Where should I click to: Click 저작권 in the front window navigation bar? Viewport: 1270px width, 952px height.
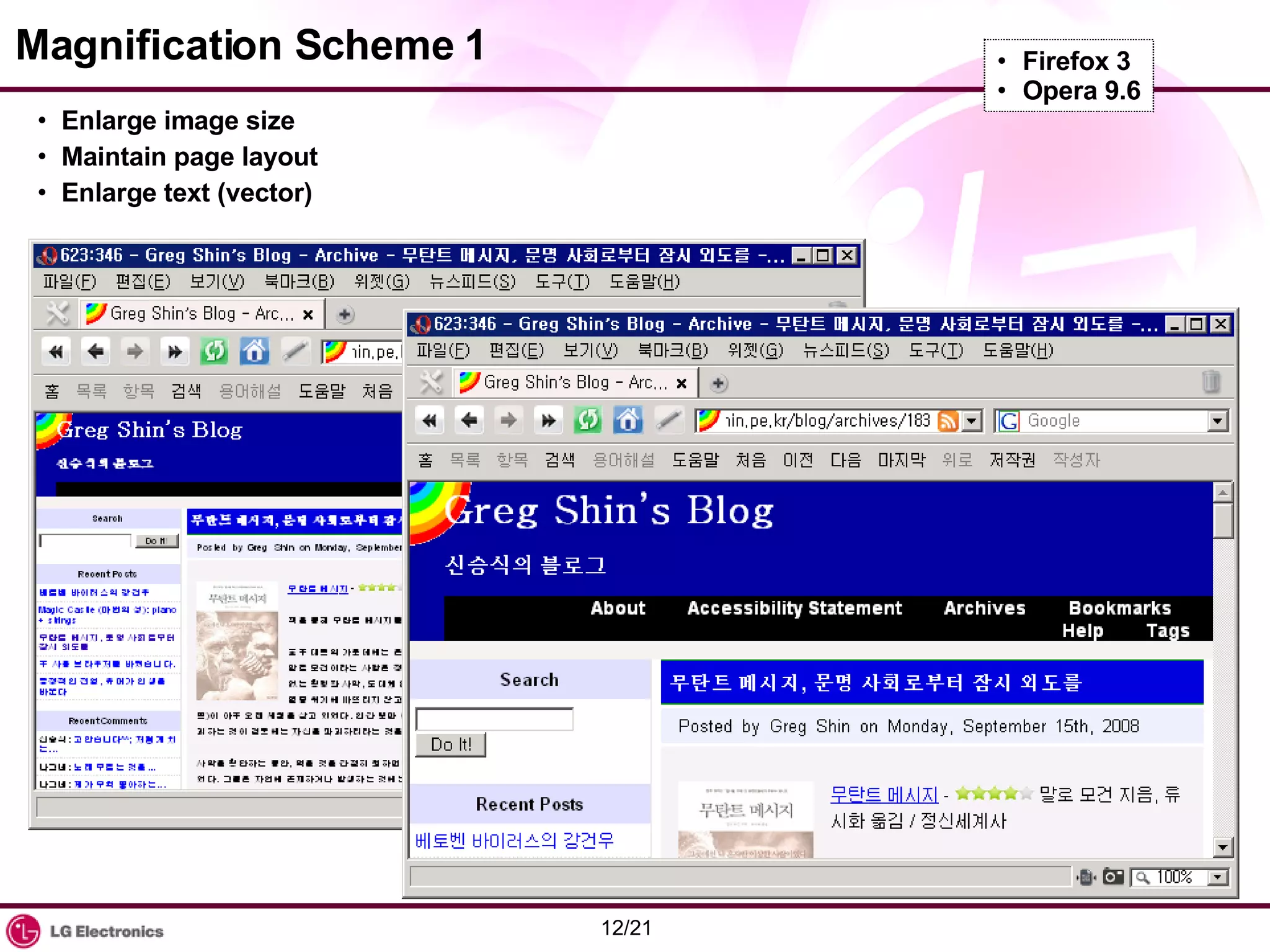(1013, 460)
